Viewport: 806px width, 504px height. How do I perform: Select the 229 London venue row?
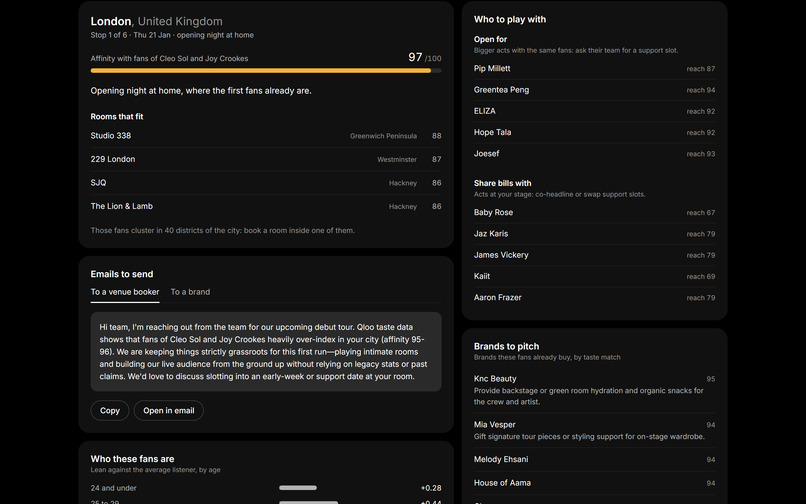[266, 159]
